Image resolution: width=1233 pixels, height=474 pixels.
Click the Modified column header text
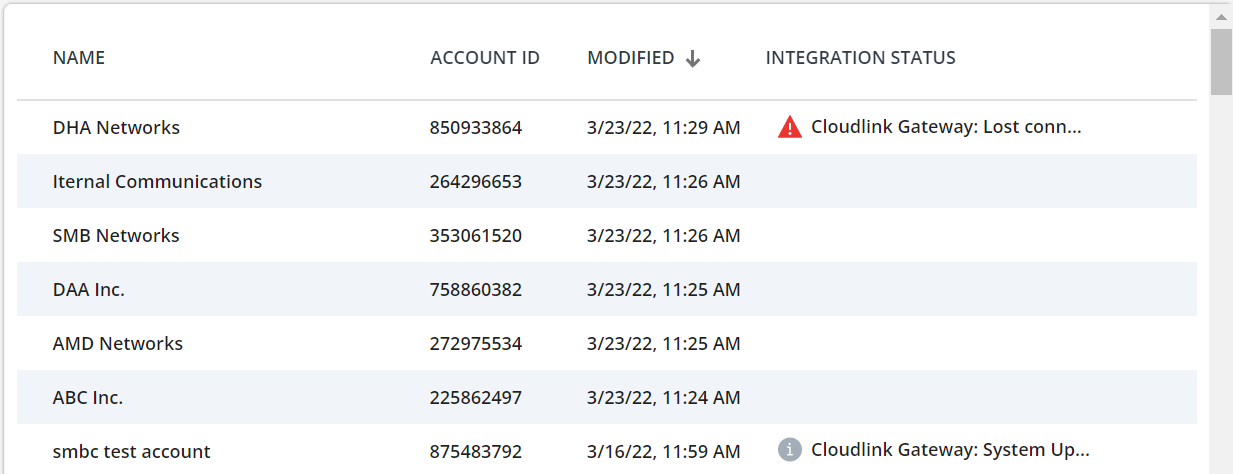[630, 58]
